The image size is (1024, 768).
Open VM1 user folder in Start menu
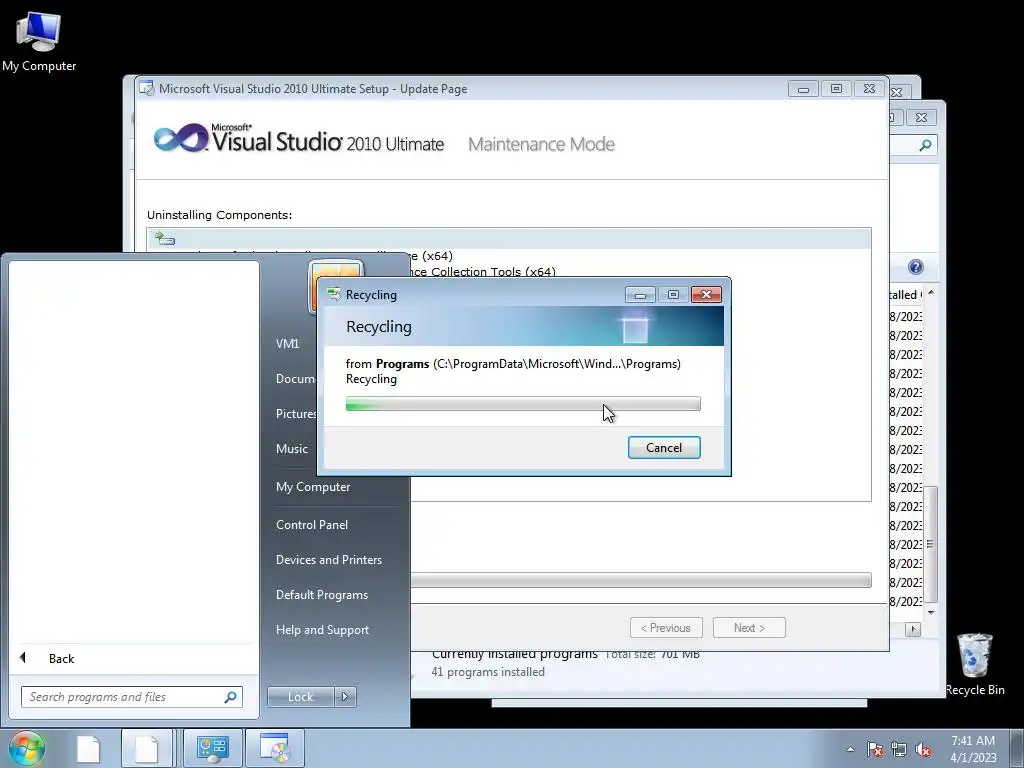point(287,344)
